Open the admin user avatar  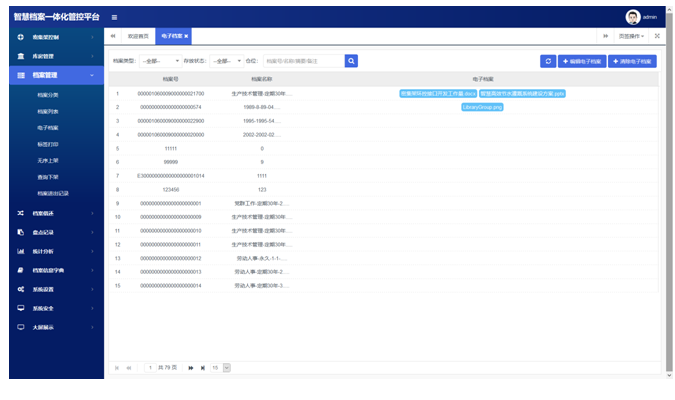point(632,17)
